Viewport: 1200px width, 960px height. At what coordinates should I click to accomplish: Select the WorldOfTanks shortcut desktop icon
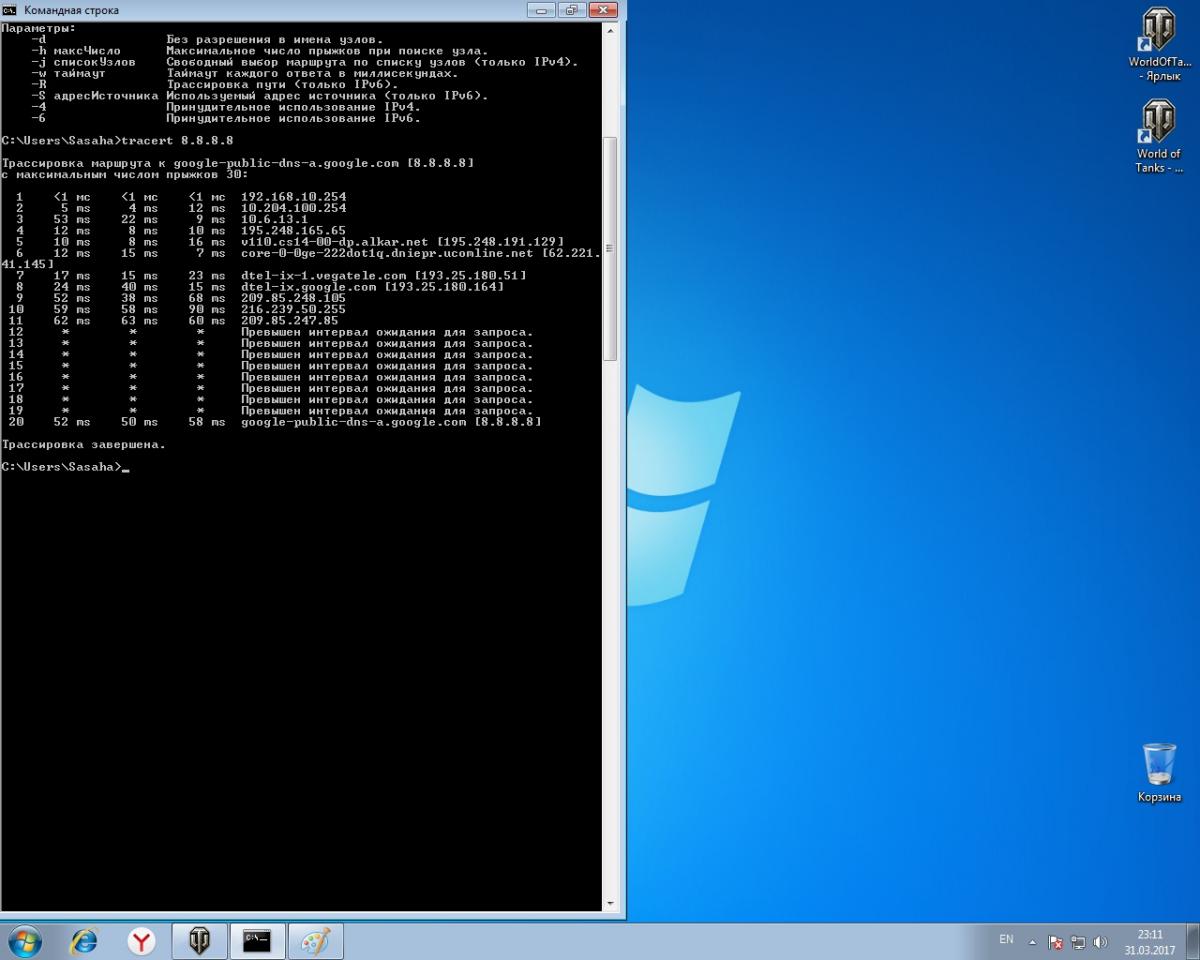point(1158,44)
